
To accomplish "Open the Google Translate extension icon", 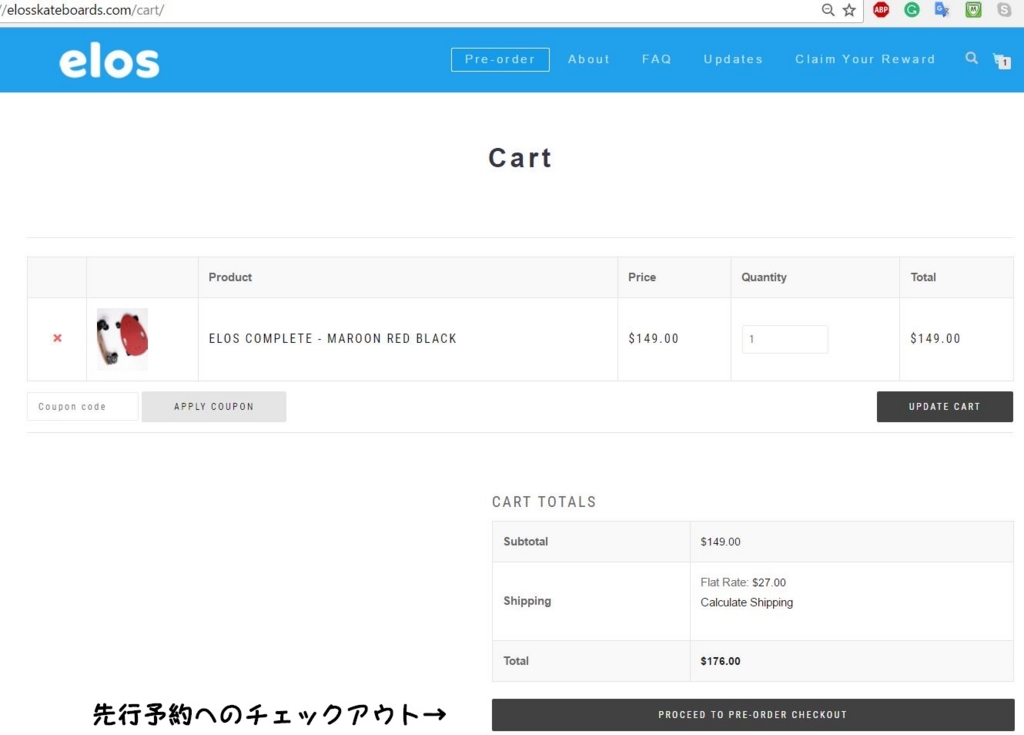I will [x=942, y=9].
